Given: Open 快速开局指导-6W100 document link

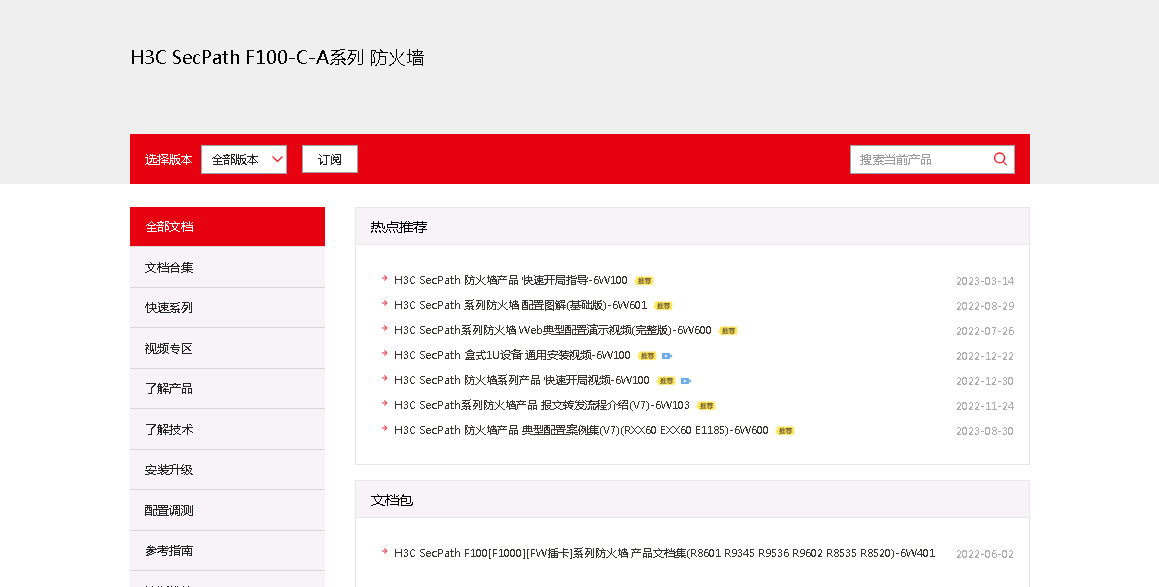Looking at the screenshot, I should tap(510, 280).
